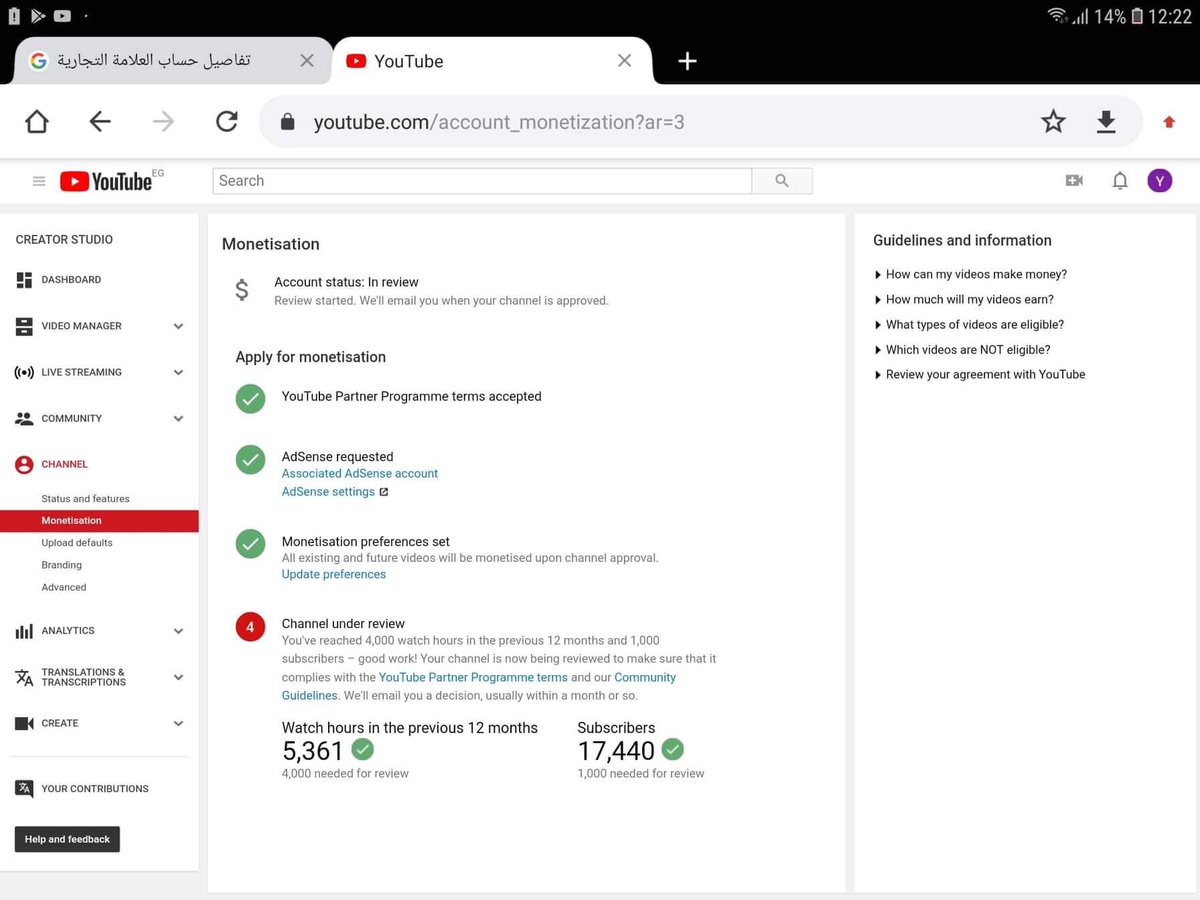Click the YouTube search input field
The height and width of the screenshot is (900, 1200).
482,181
